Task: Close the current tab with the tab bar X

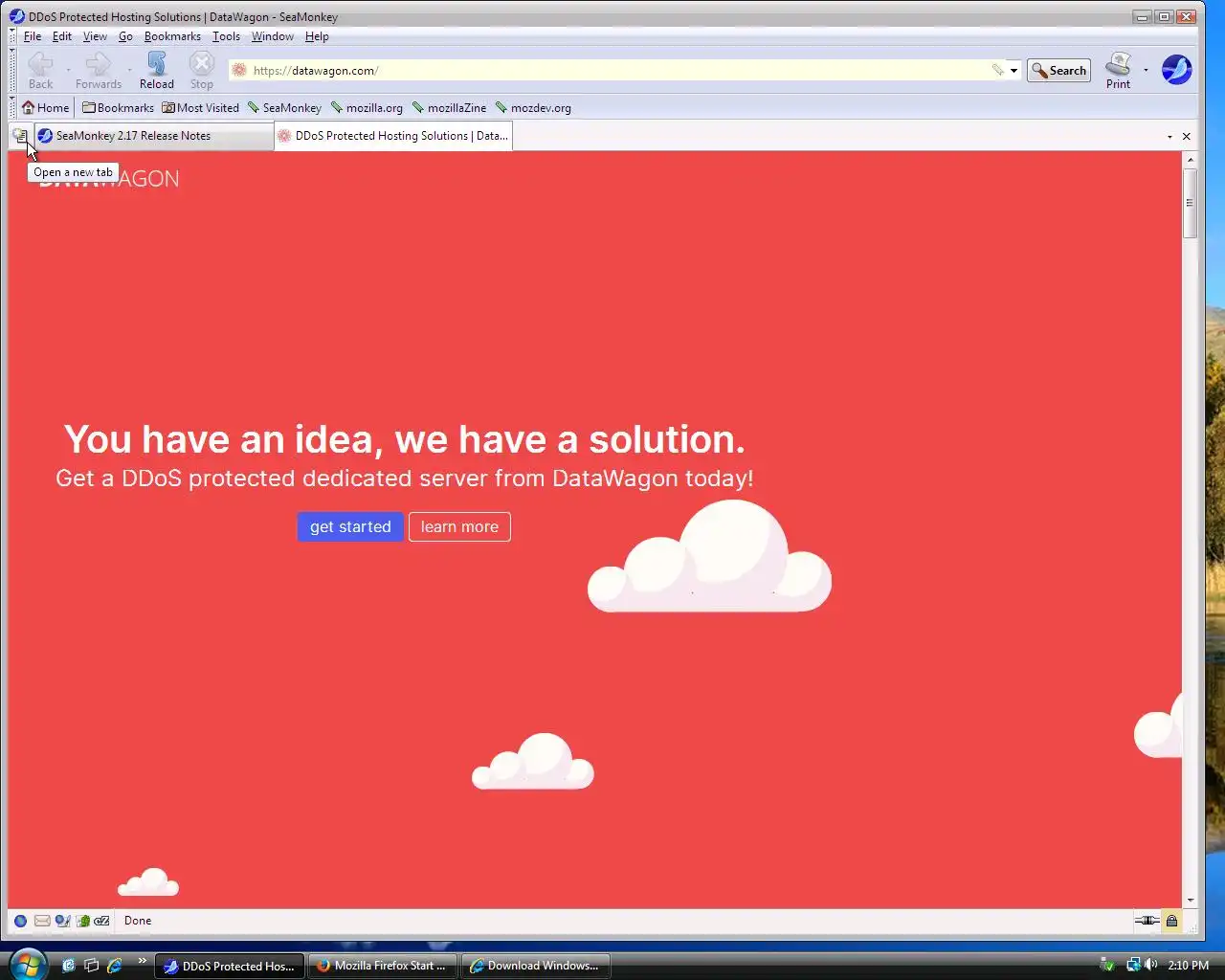Action: pyautogui.click(x=1187, y=137)
